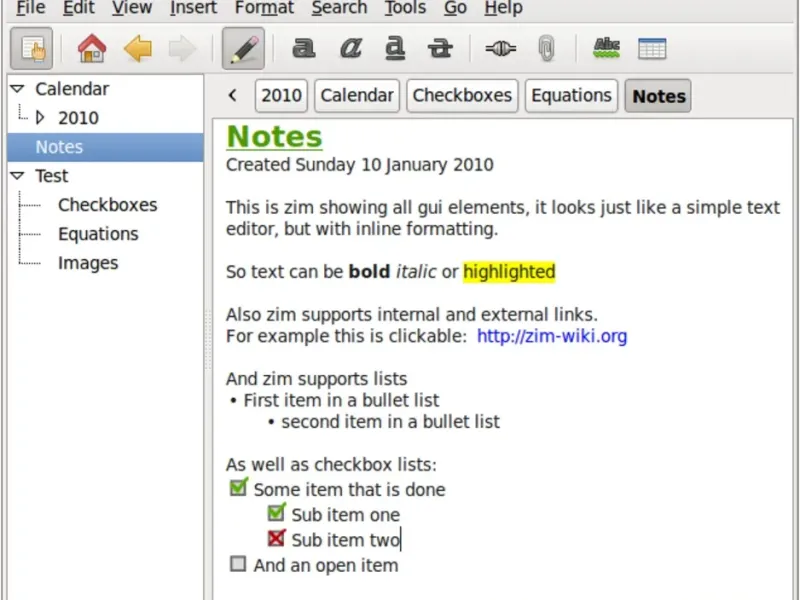Click 'First item in a bullet list'

pyautogui.click(x=341, y=401)
